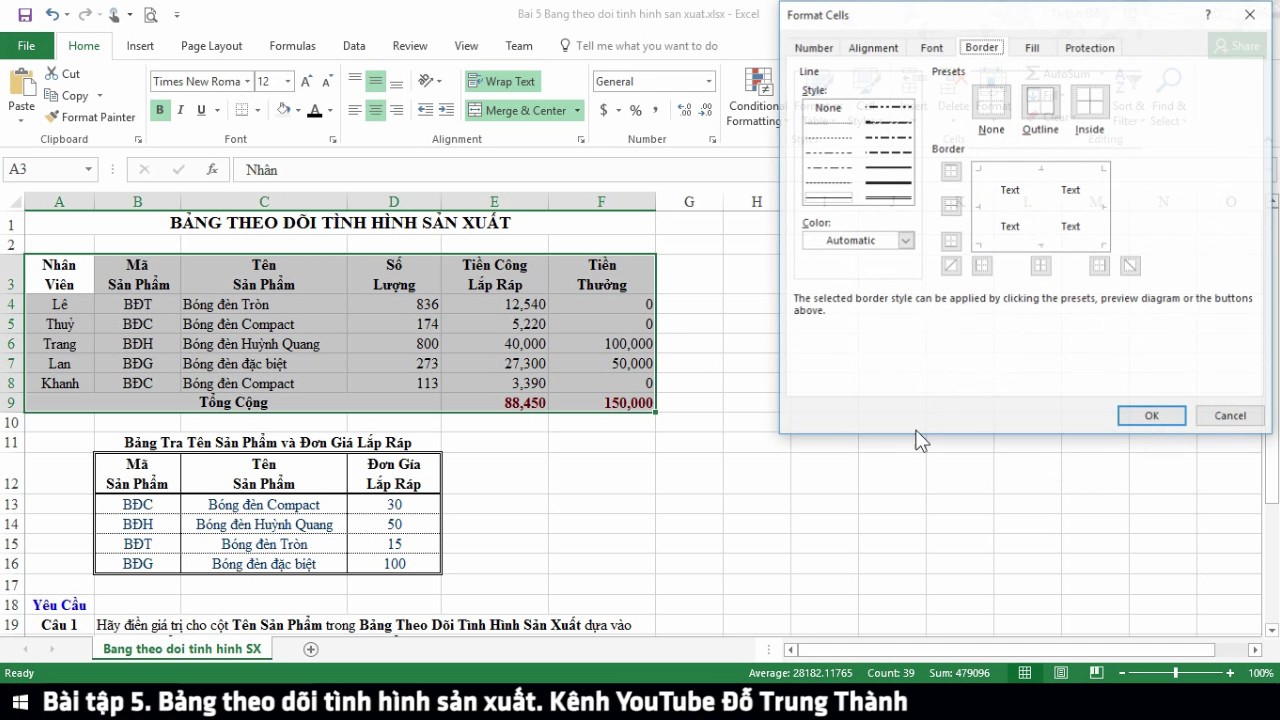Toggle Bold formatting

[x=159, y=110]
